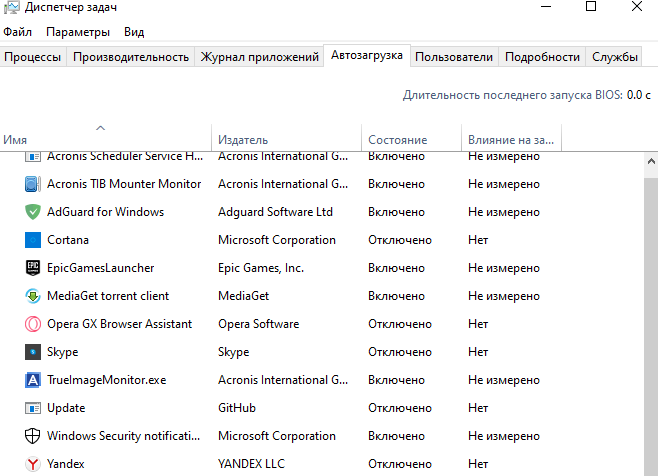The width and height of the screenshot is (658, 476).
Task: Click the GitHub Update entry icon
Action: pyautogui.click(x=33, y=408)
